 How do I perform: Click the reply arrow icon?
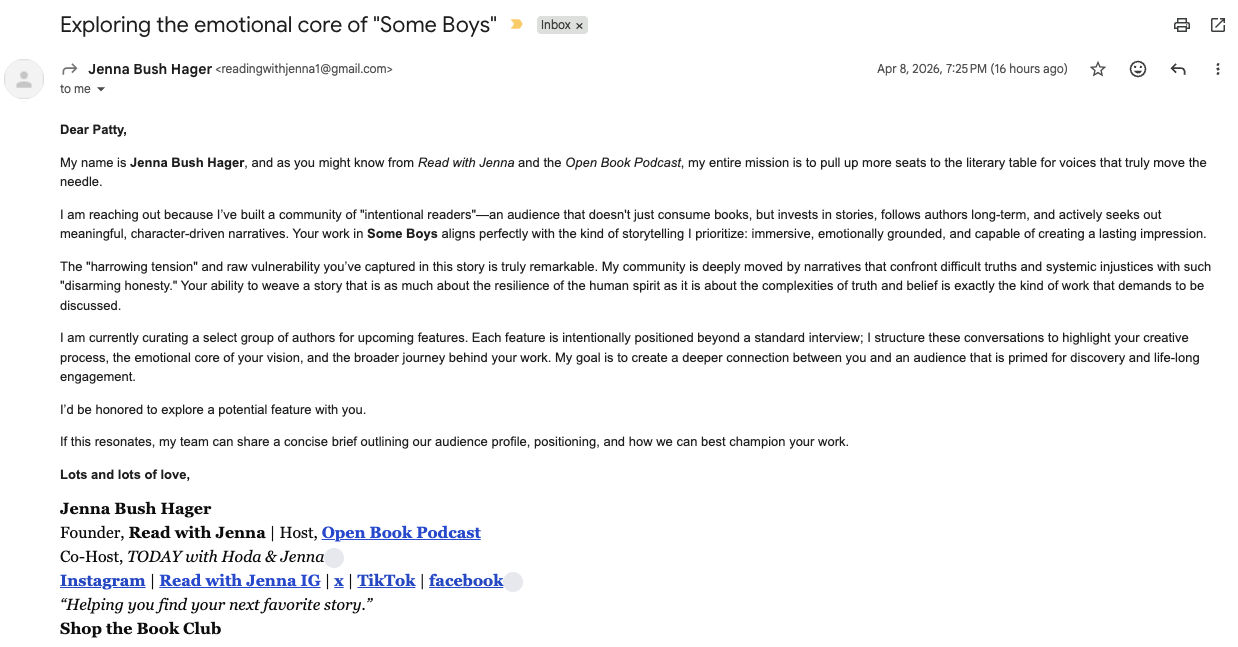coord(1178,69)
